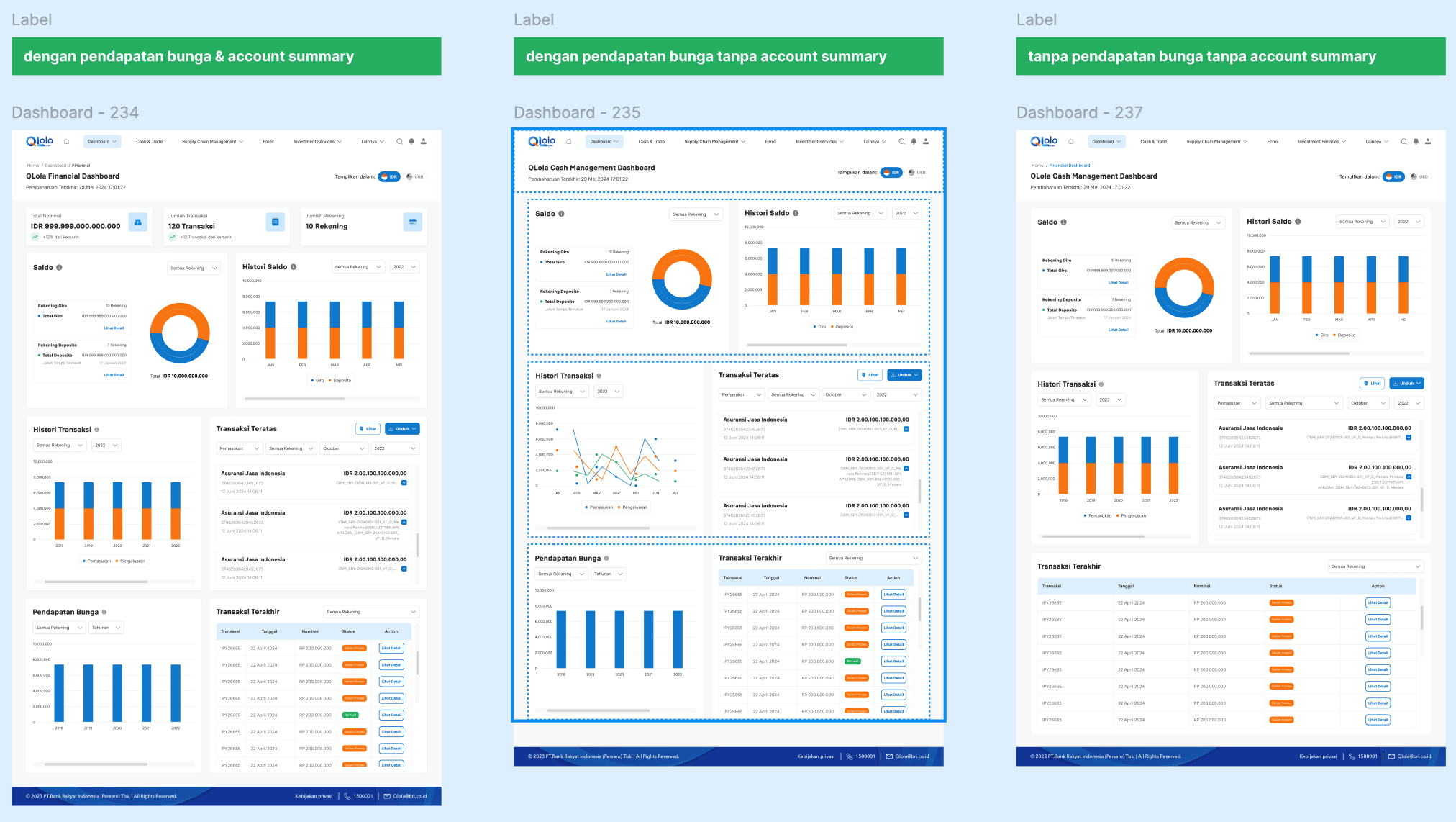Open Saldo Semua Rekening dropdown in Dashboard 237
1456x822 pixels.
[1198, 223]
